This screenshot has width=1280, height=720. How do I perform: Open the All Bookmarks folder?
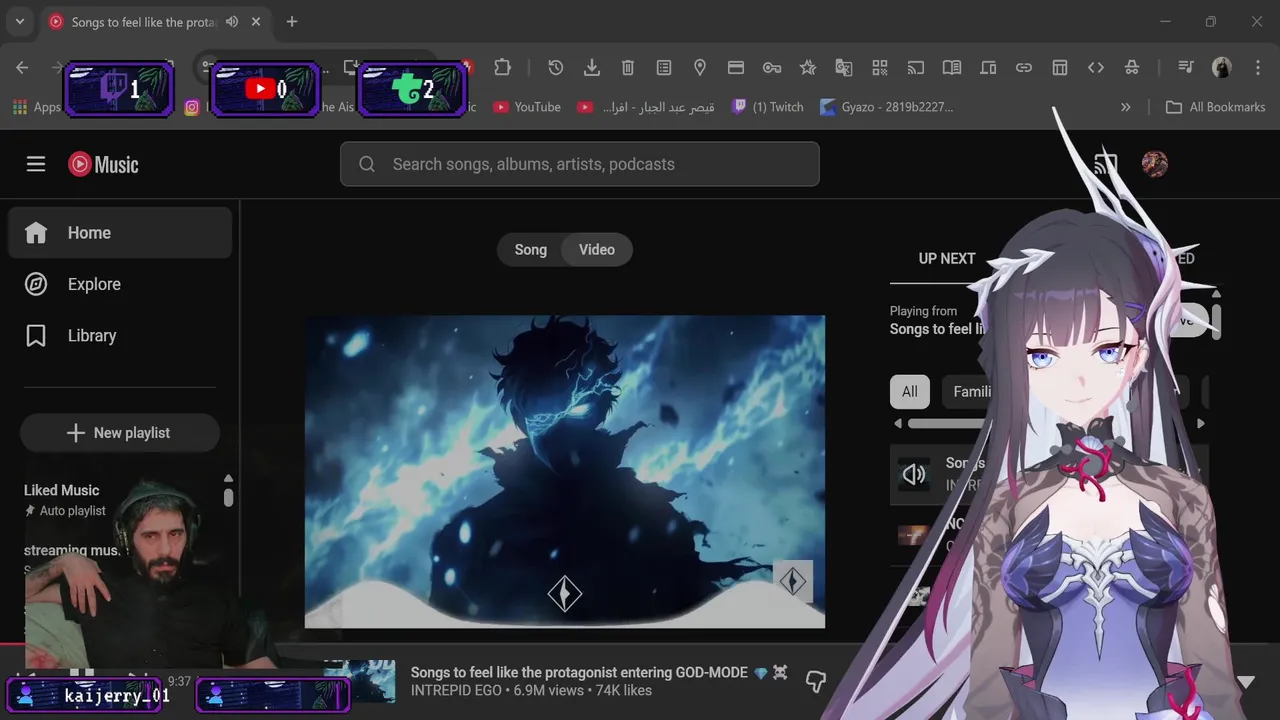click(x=1215, y=107)
